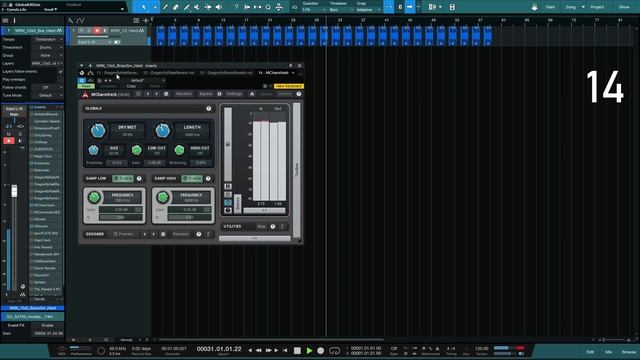Toggle the Autoscroll button in toolbar
This screenshot has width=640, height=360.
[409, 7]
